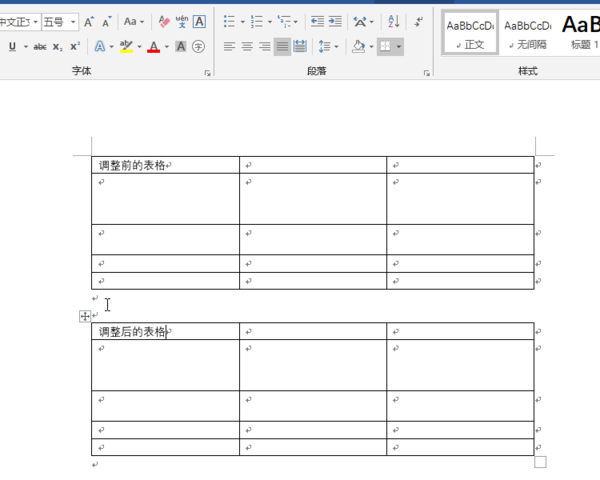The height and width of the screenshot is (480, 600).
Task: Justify paragraph text
Action: (282, 47)
